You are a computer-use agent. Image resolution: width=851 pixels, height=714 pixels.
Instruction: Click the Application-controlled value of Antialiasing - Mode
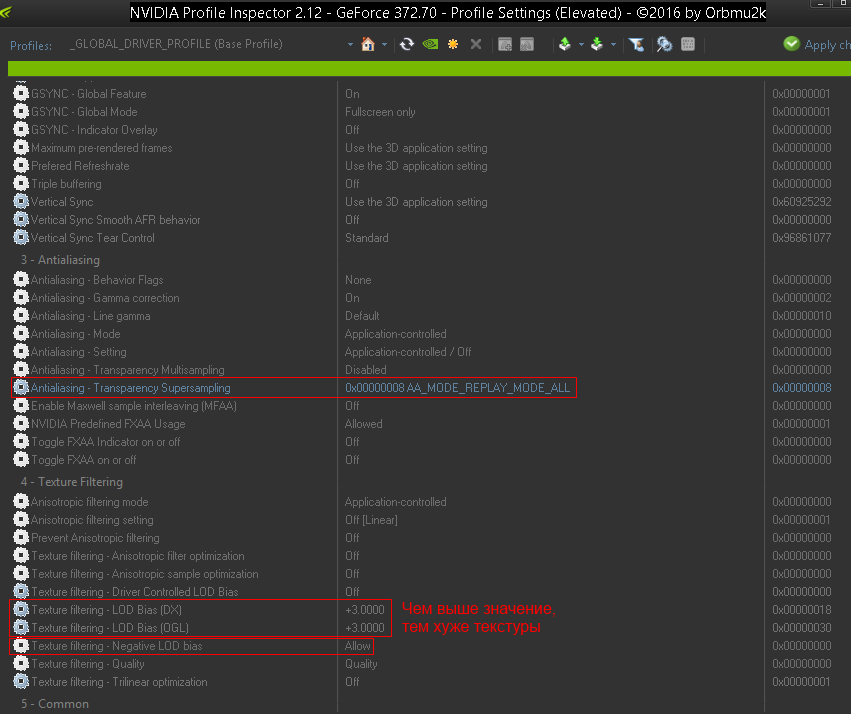coord(396,334)
